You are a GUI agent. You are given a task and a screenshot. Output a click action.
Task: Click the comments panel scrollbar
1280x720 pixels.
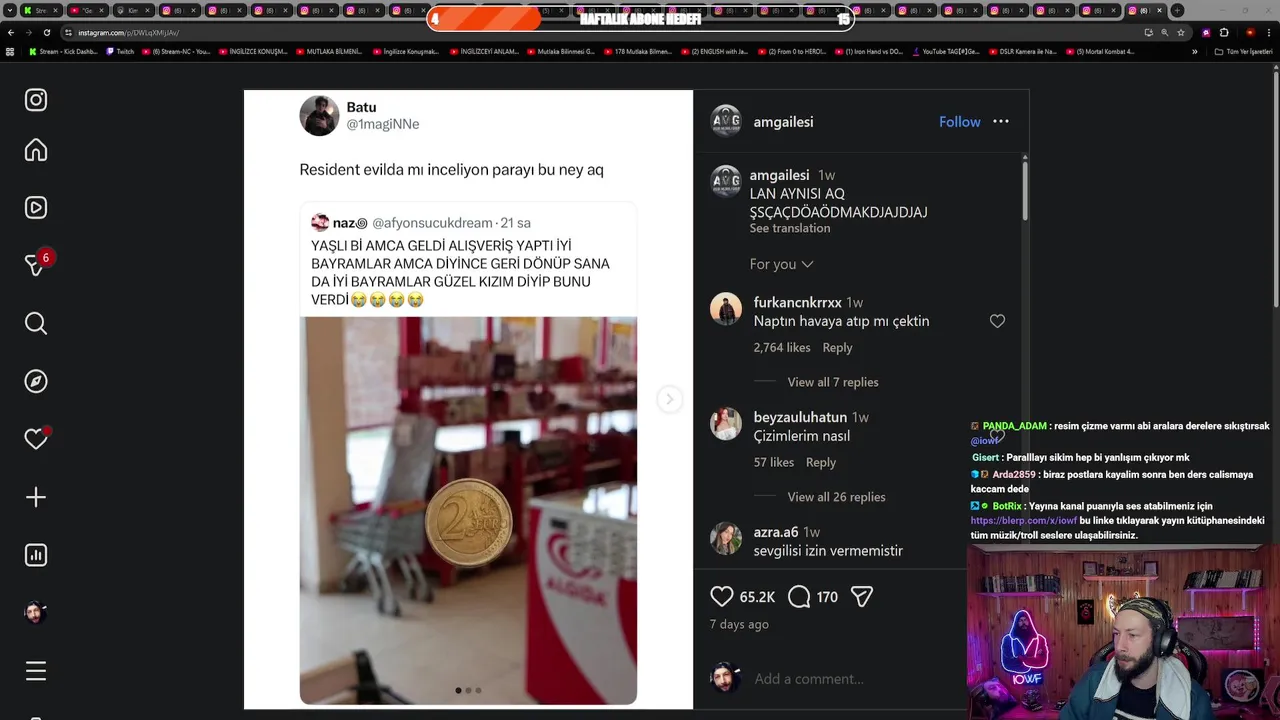(x=1025, y=190)
